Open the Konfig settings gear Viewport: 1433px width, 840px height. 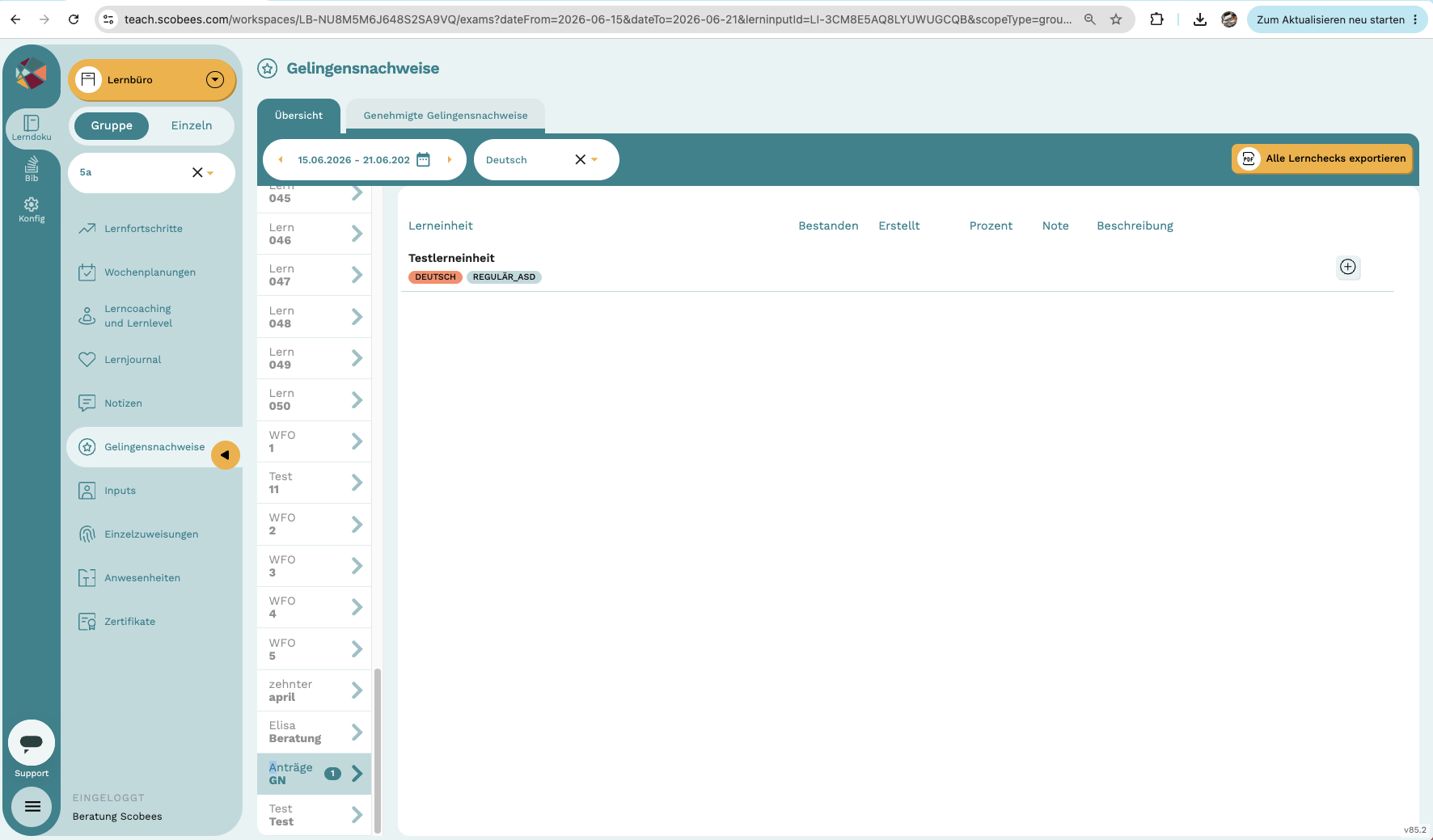[x=32, y=210]
